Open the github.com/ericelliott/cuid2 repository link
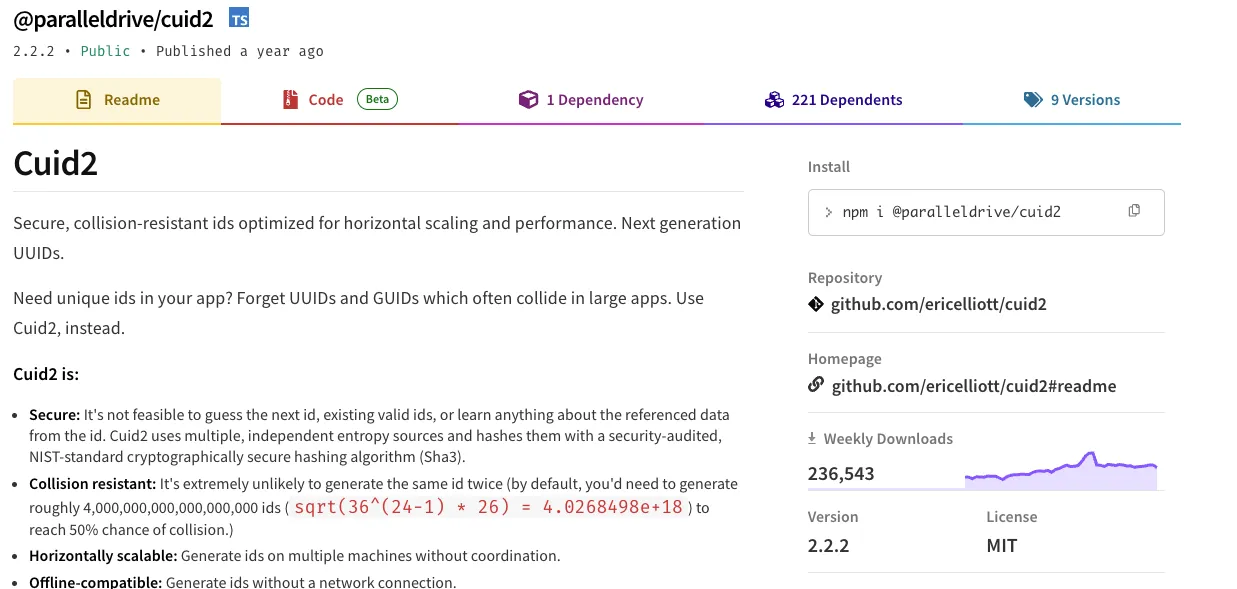Image resolution: width=1237 pixels, height=589 pixels. (938, 304)
